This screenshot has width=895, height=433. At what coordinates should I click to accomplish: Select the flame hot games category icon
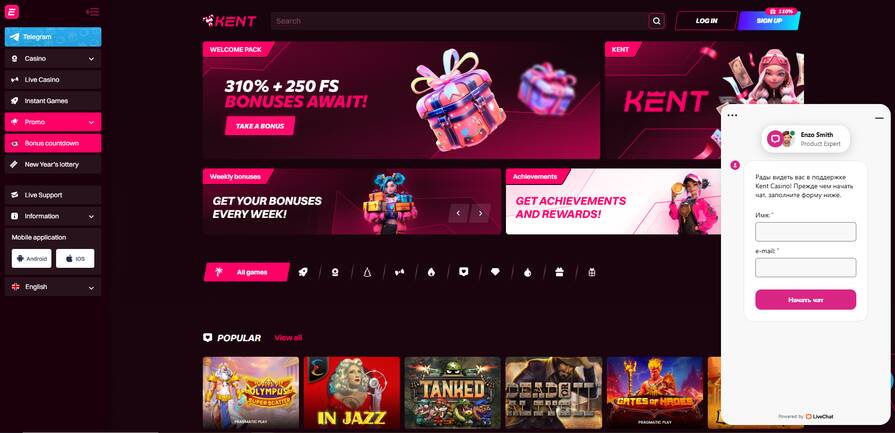[432, 272]
